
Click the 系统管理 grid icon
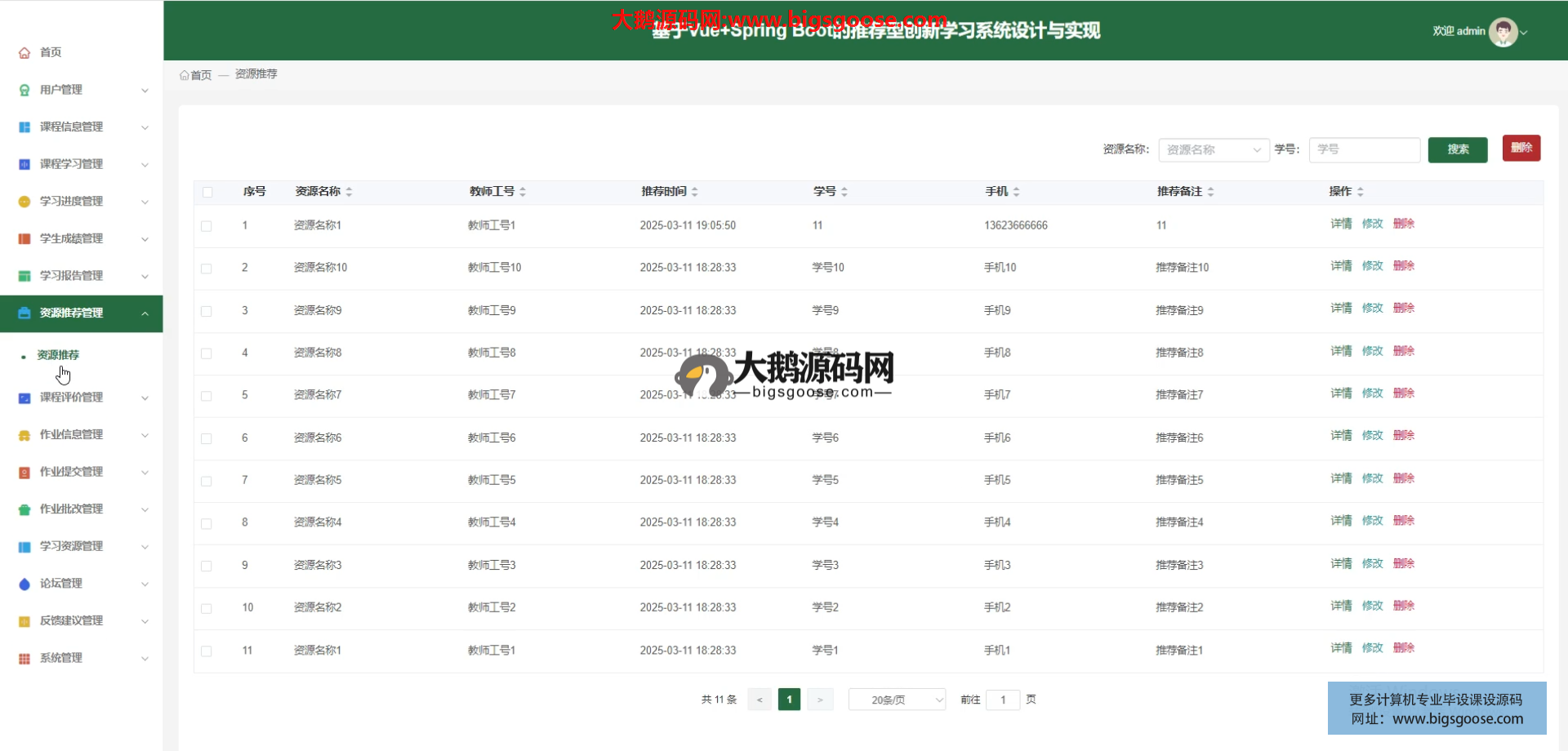tap(24, 659)
